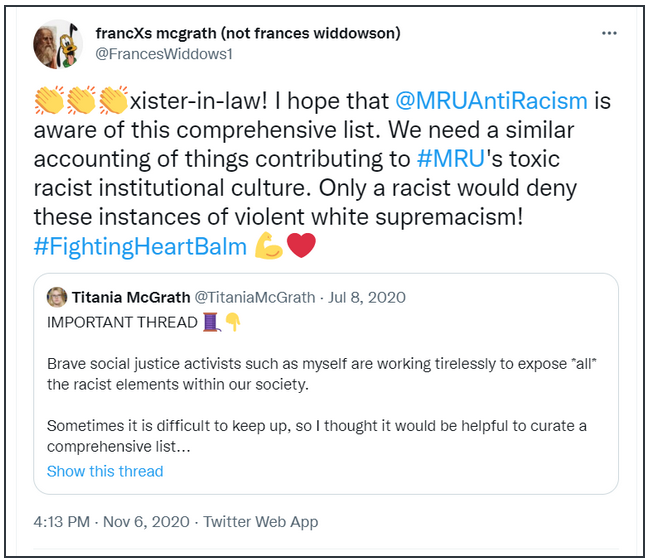This screenshot has height=558, width=647.
Task: Click the @TitaniaMcGrath handle
Action: [255, 297]
